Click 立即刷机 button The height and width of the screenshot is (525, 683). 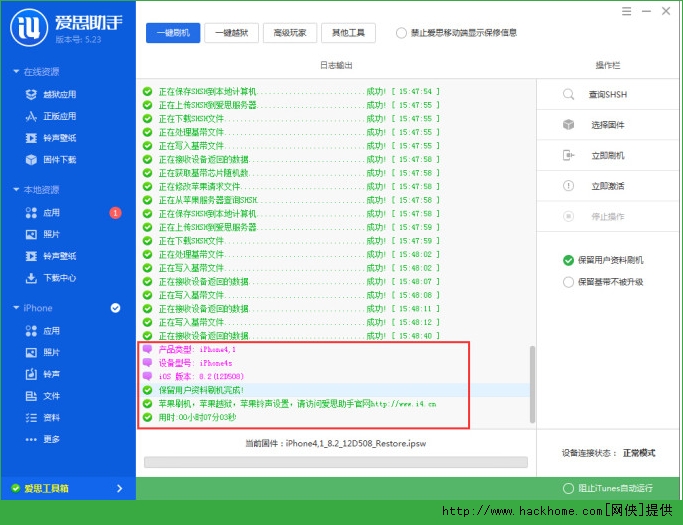point(606,156)
